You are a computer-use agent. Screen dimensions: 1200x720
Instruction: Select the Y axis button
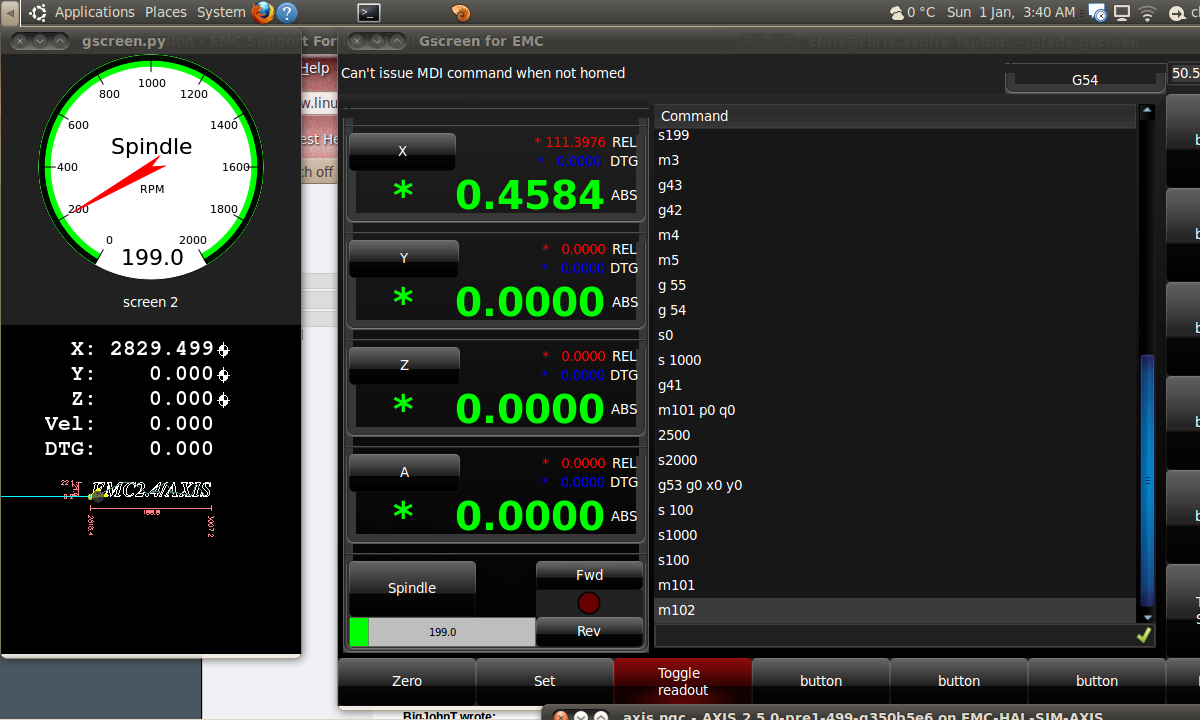pyautogui.click(x=404, y=258)
